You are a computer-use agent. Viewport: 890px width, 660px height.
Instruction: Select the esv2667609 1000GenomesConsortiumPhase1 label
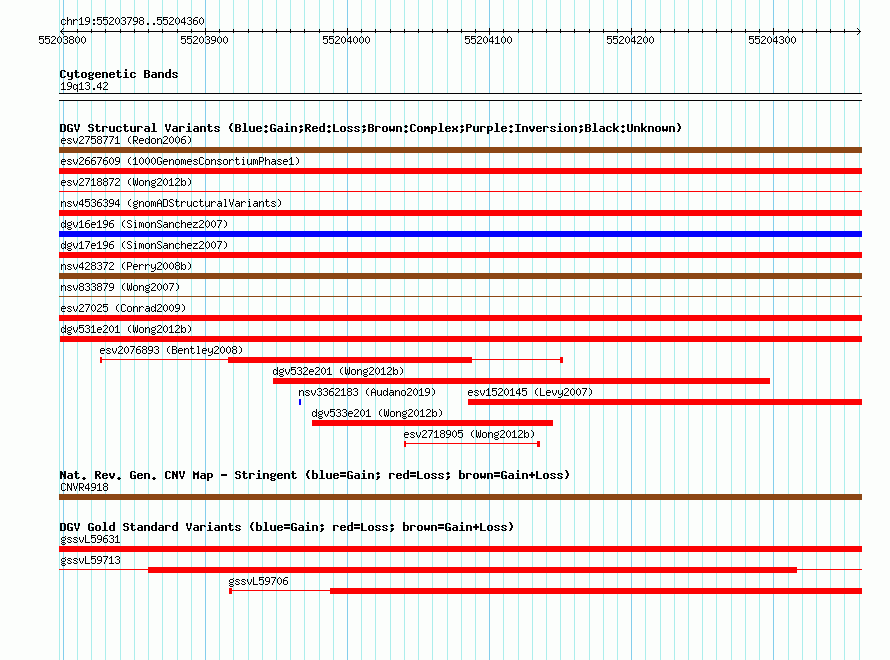click(180, 161)
